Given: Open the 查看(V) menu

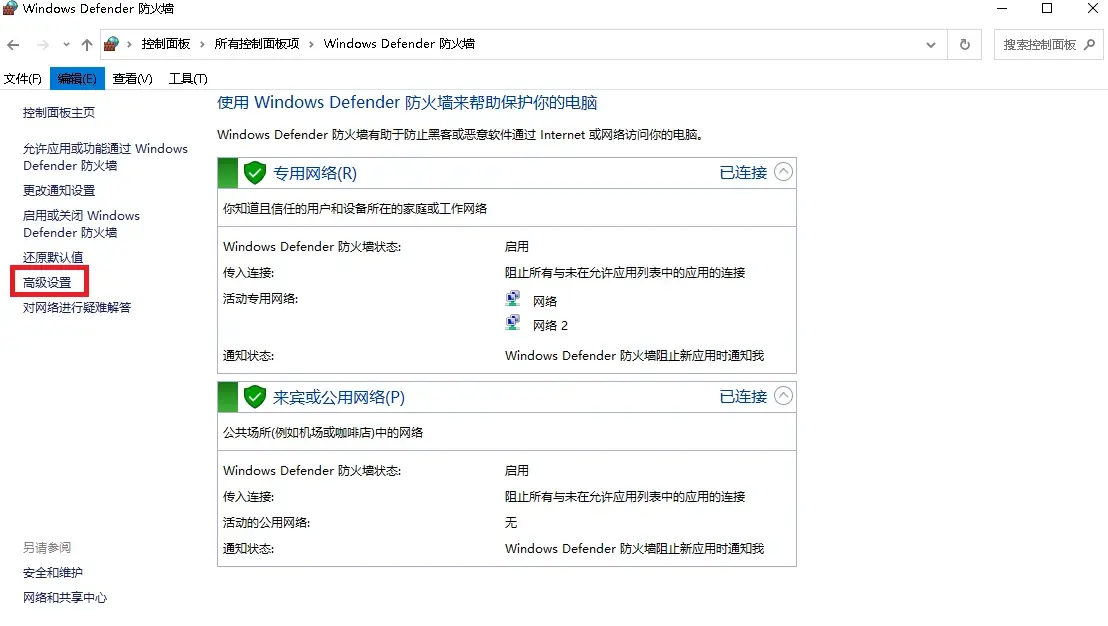Looking at the screenshot, I should pyautogui.click(x=132, y=79).
